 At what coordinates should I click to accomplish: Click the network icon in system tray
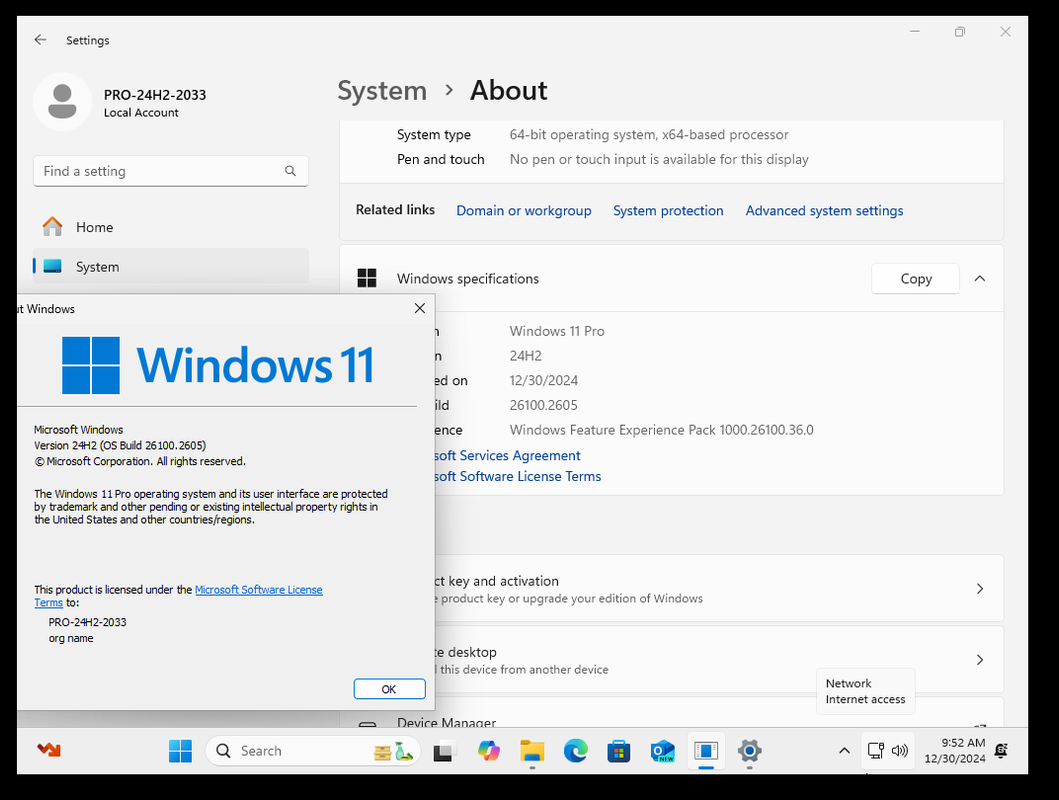(876, 751)
